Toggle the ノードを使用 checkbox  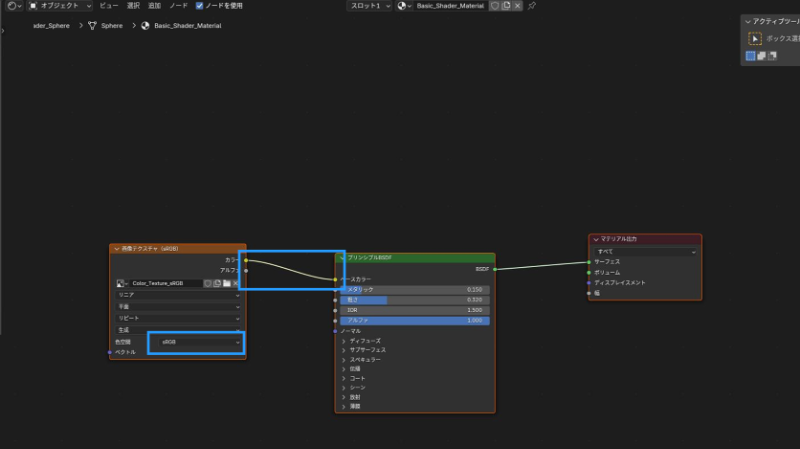(x=199, y=6)
